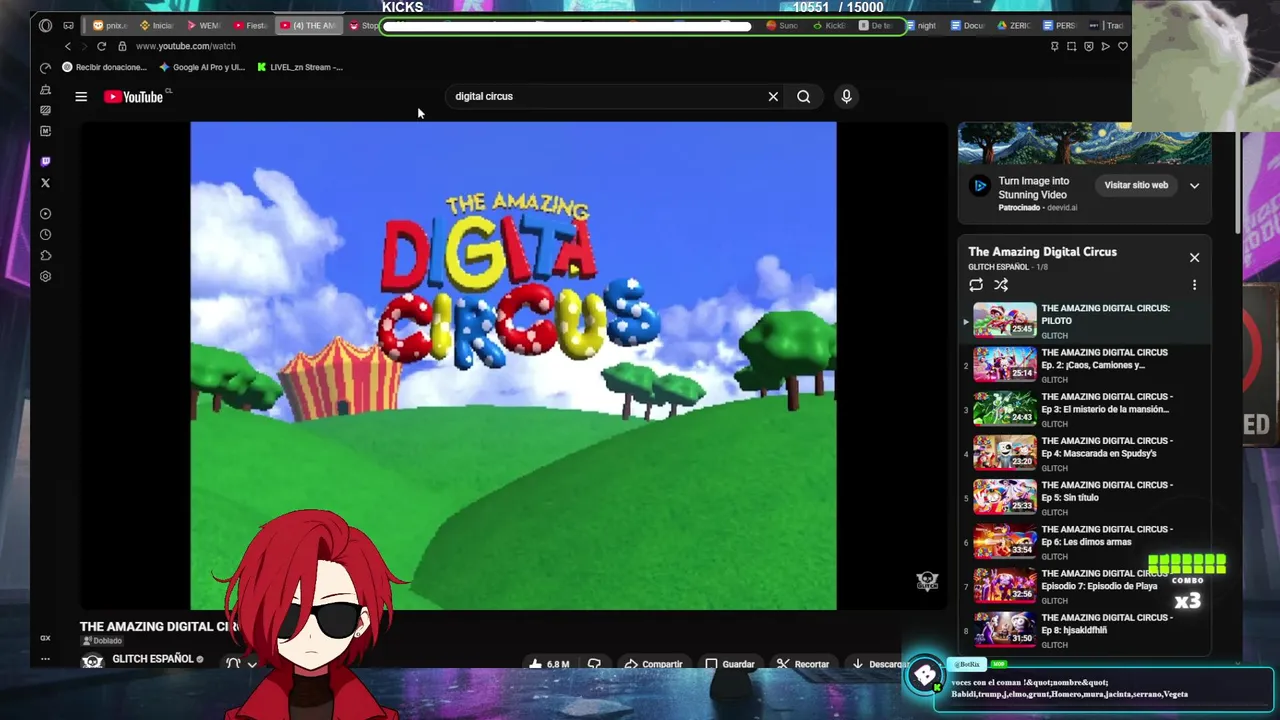The image size is (1280, 720).
Task: Bookmark the page with the heart icon
Action: pyautogui.click(x=1122, y=46)
